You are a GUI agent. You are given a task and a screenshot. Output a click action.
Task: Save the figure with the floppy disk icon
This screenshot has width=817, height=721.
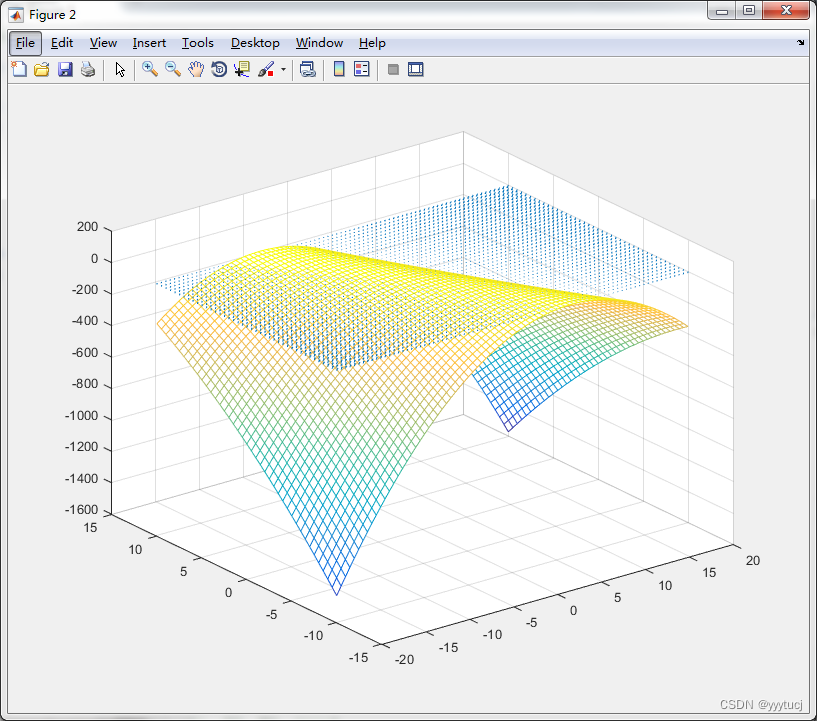point(65,69)
